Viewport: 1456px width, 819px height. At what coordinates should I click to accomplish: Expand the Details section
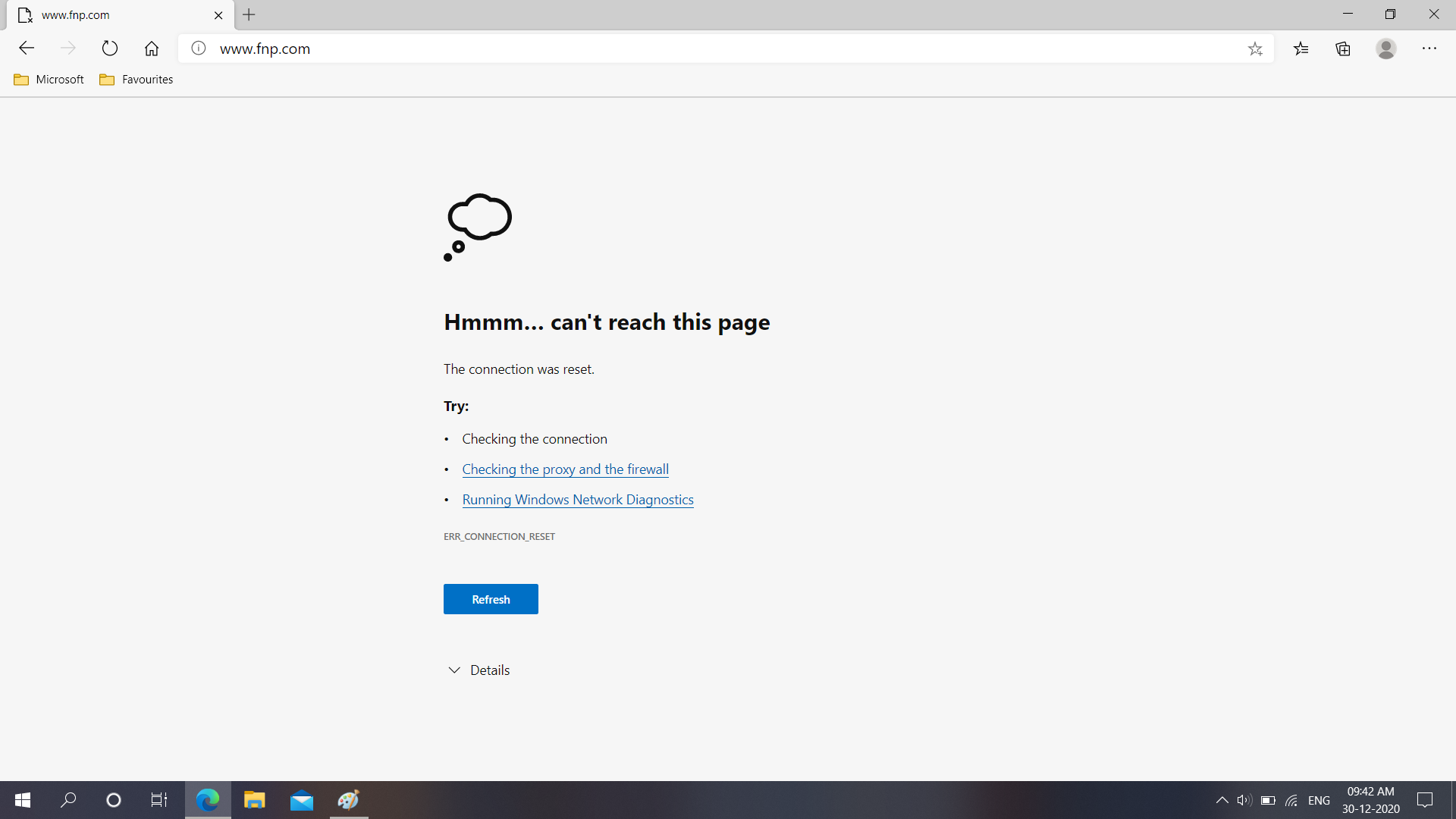click(477, 670)
